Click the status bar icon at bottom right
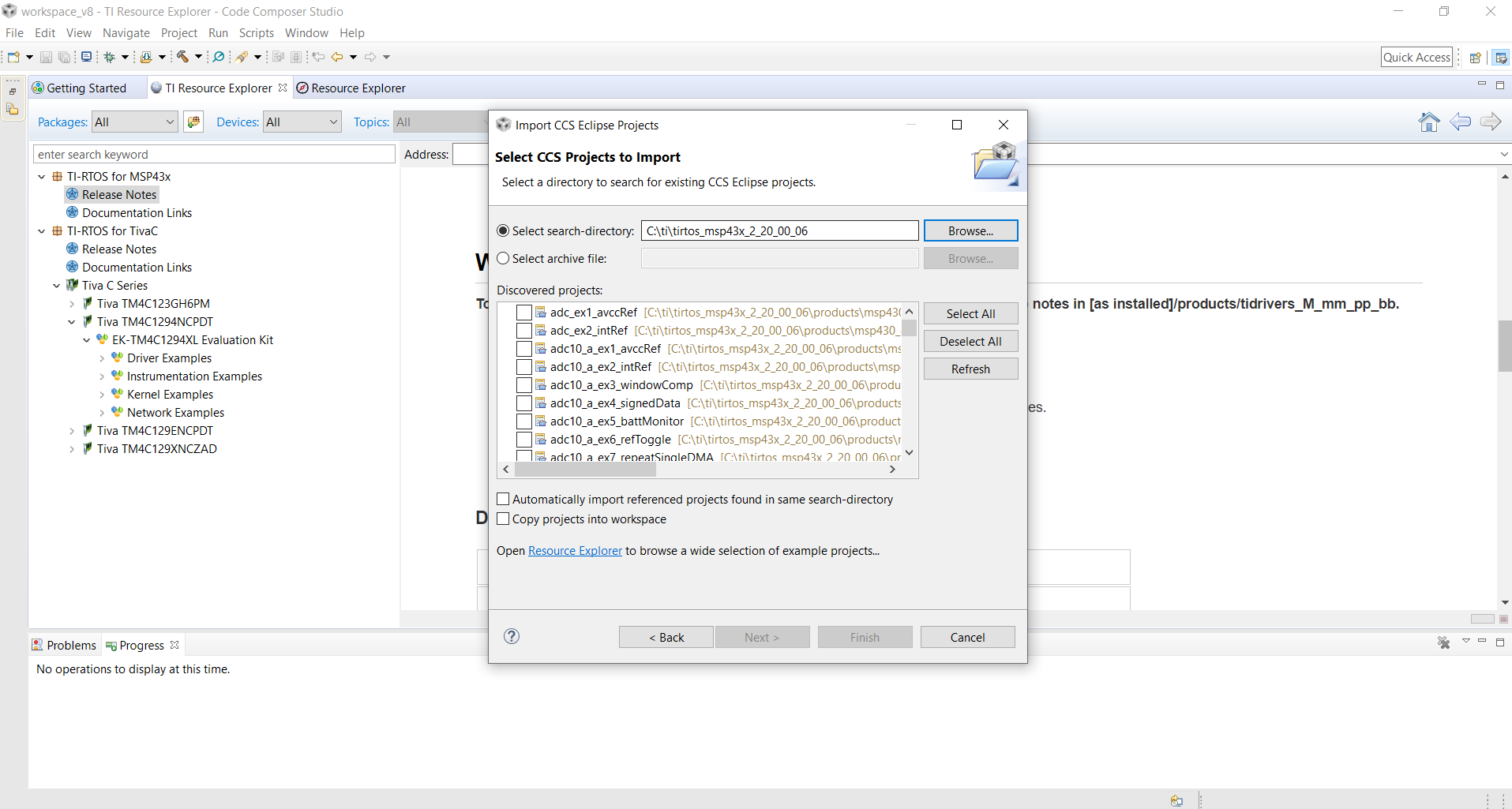 (1176, 800)
